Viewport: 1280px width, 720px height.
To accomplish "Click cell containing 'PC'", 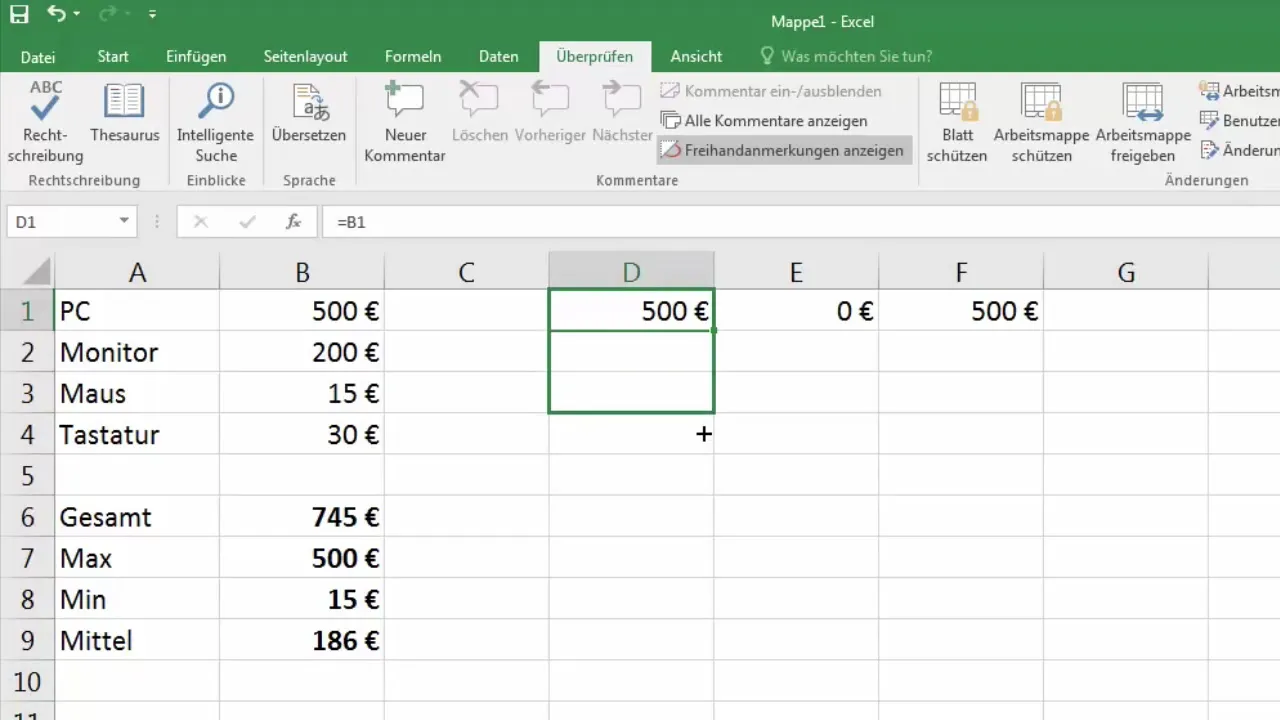I will click(x=137, y=311).
